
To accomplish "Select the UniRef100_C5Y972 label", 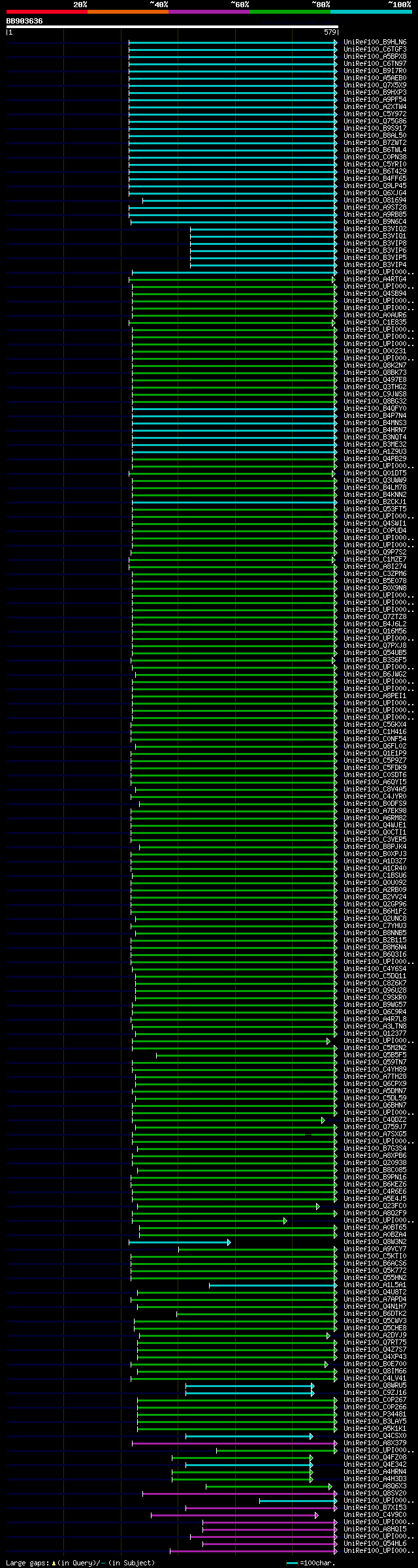I will pyautogui.click(x=375, y=114).
